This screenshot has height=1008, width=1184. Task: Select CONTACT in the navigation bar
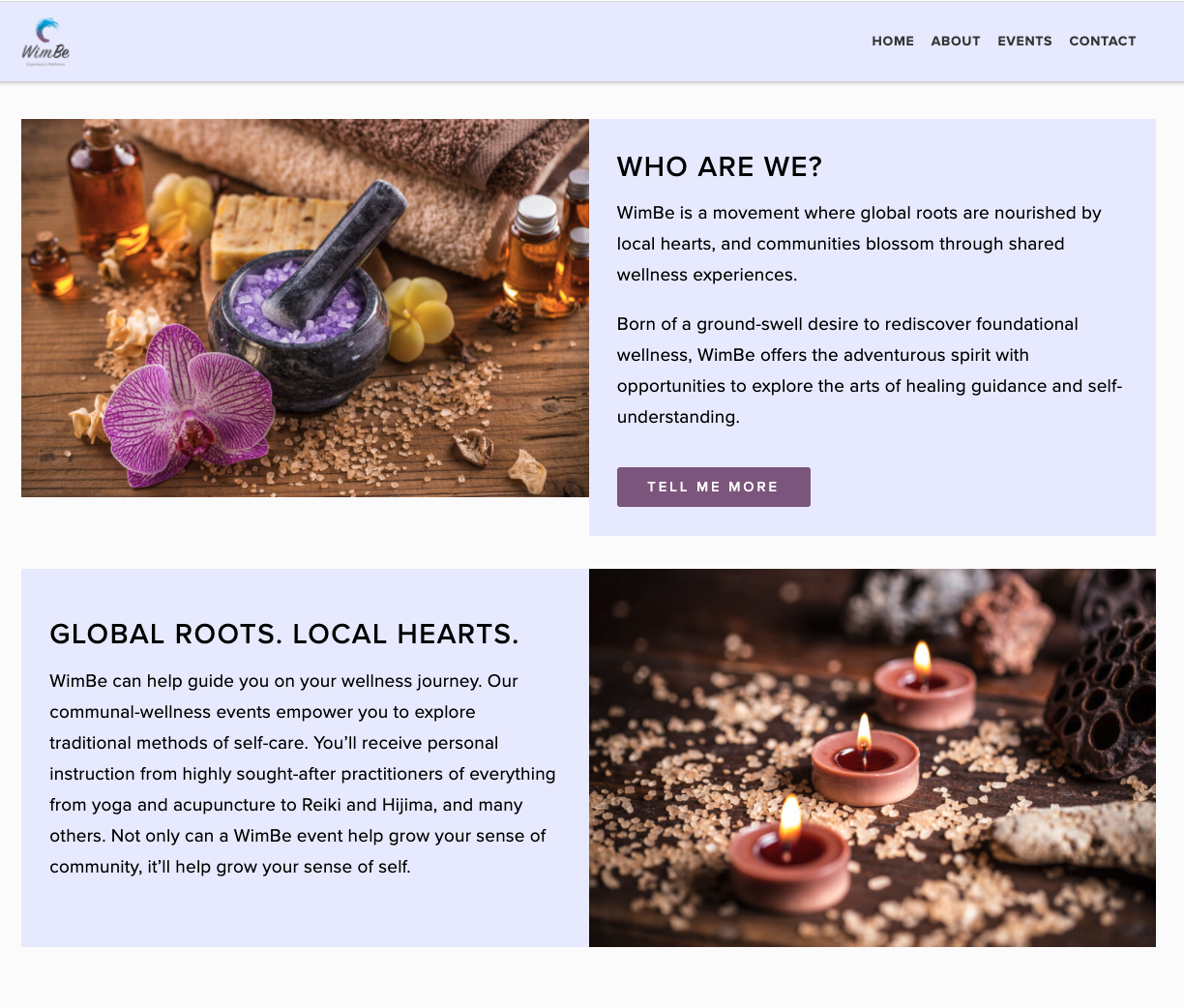[x=1103, y=41]
